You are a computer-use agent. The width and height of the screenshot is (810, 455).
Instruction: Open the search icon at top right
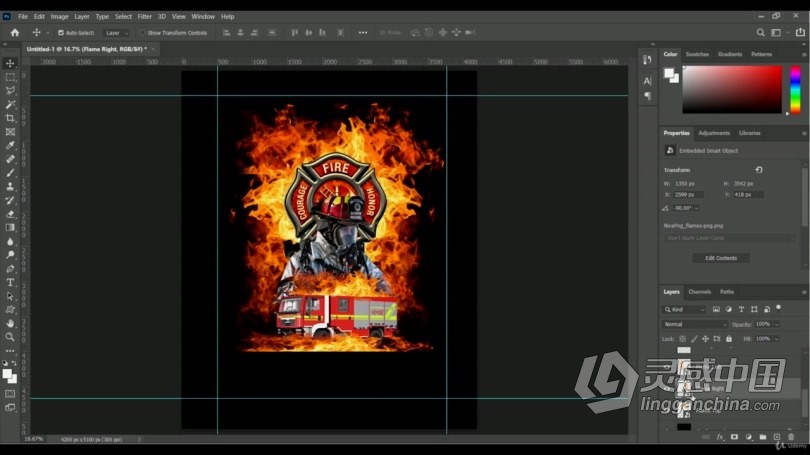click(760, 33)
